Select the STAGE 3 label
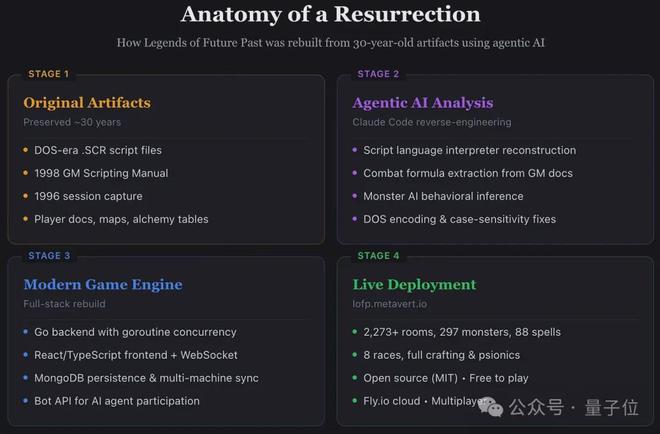 (49, 256)
